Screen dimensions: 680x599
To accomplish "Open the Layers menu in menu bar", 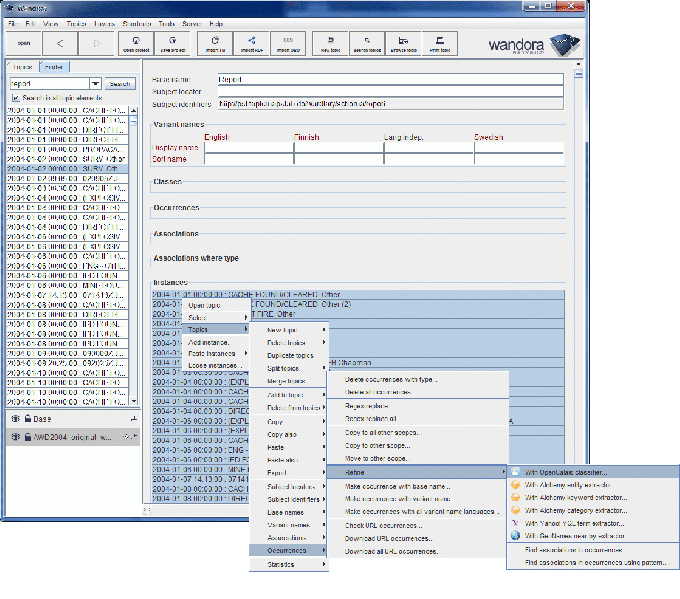I will point(104,22).
